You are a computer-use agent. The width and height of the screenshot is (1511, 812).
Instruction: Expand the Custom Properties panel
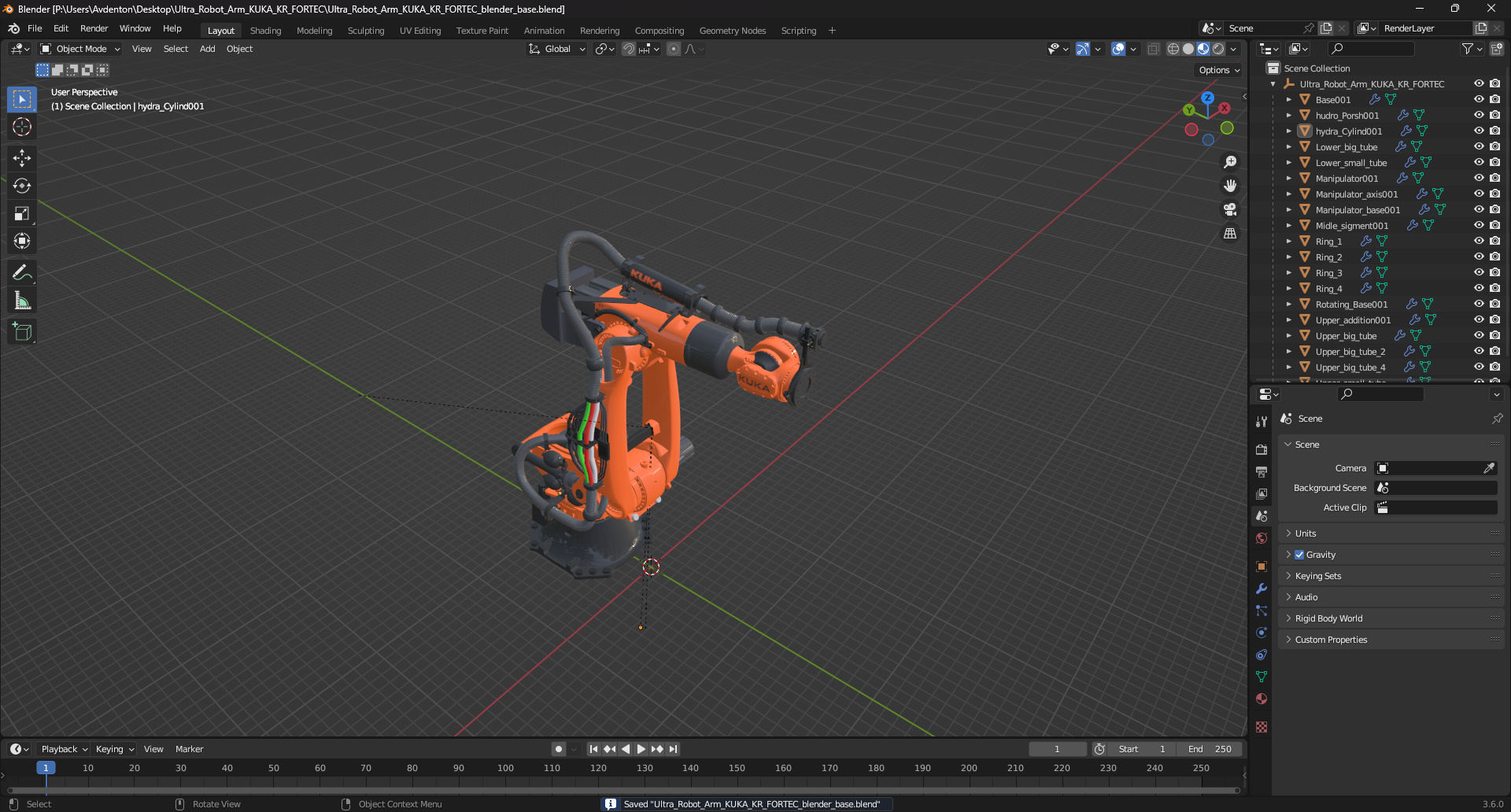pos(1391,640)
